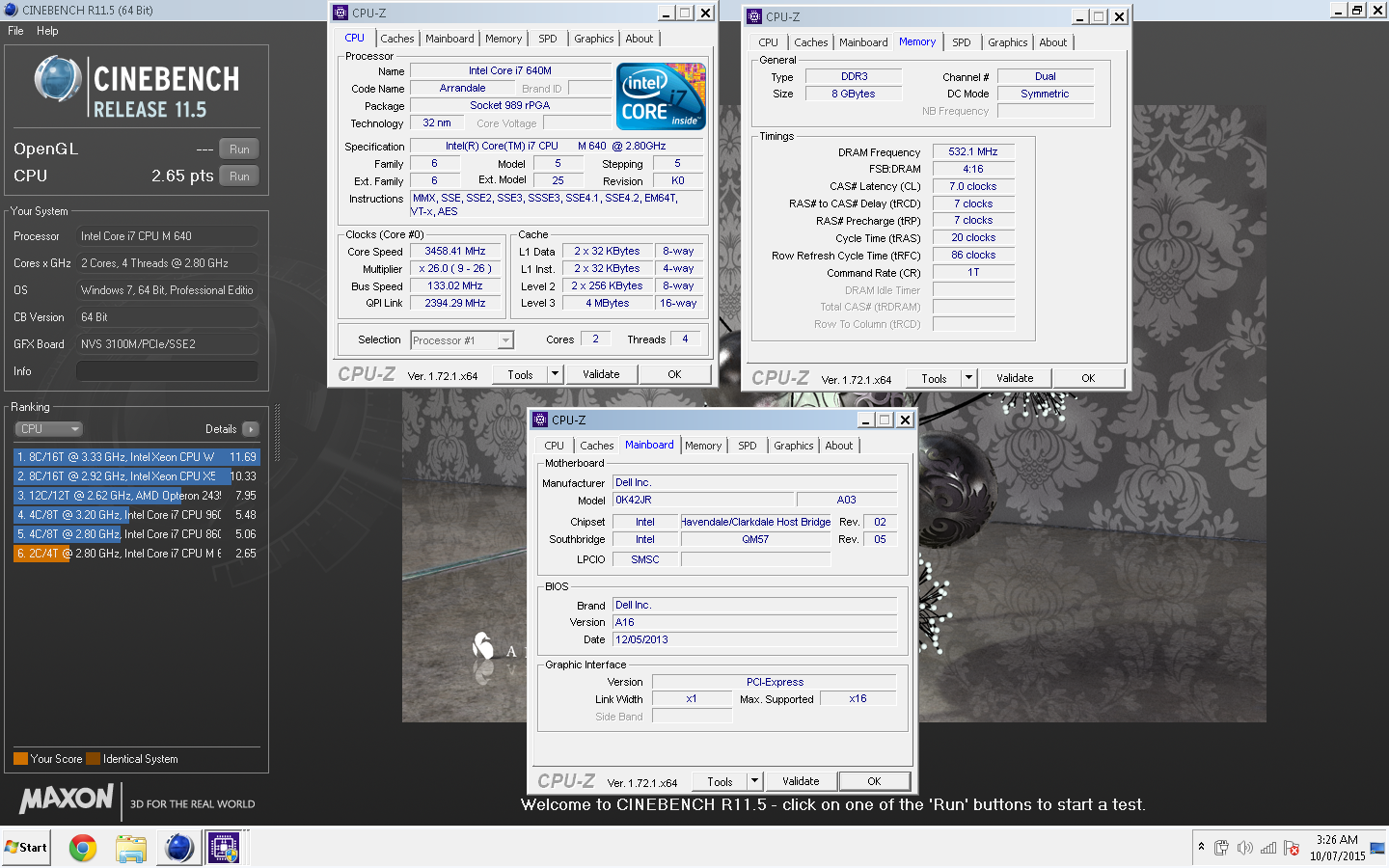Viewport: 1389px width, 868px height.
Task: Click Tools button in CPU window
Action: [x=520, y=374]
